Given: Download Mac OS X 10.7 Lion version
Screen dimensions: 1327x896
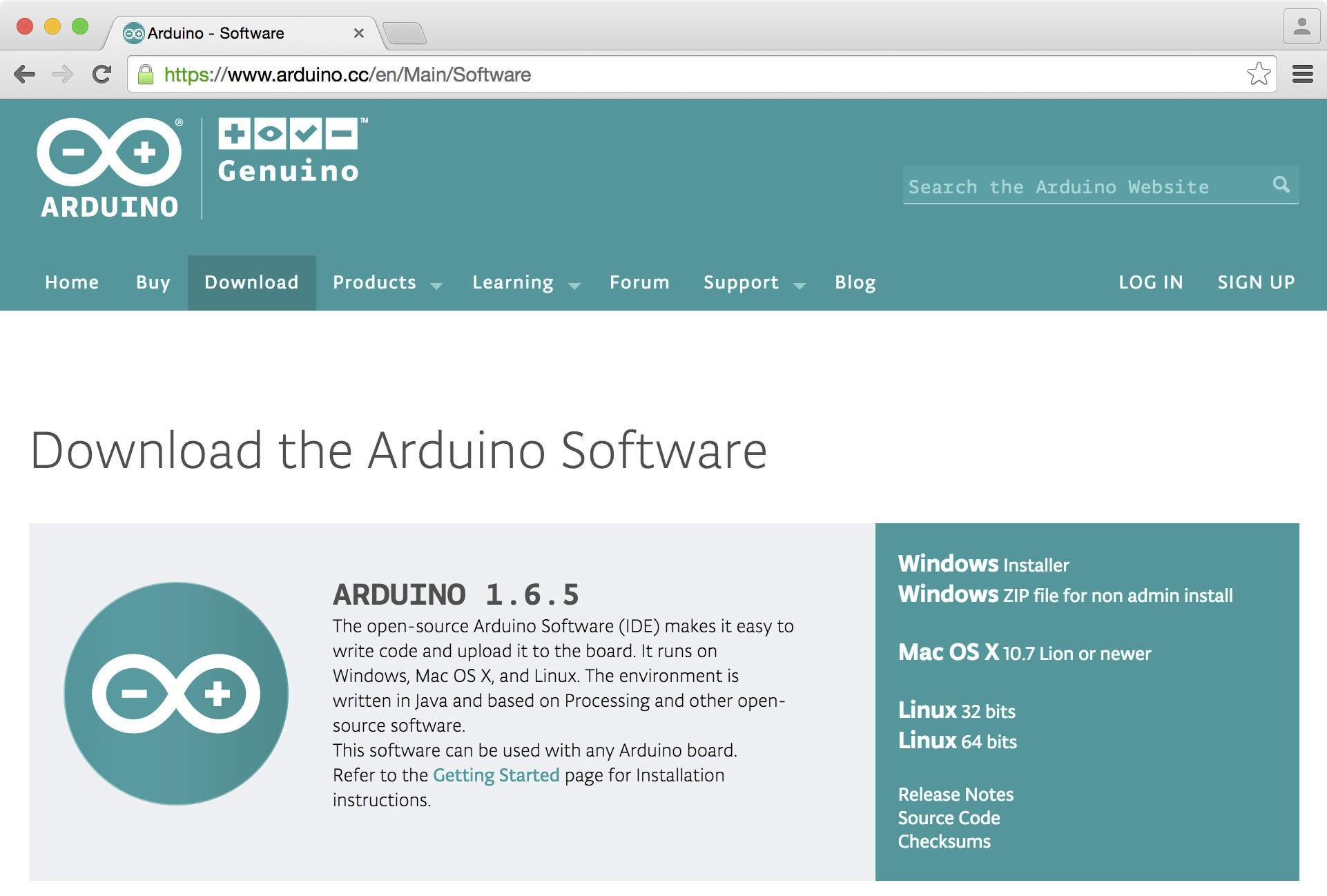Looking at the screenshot, I should point(1025,652).
